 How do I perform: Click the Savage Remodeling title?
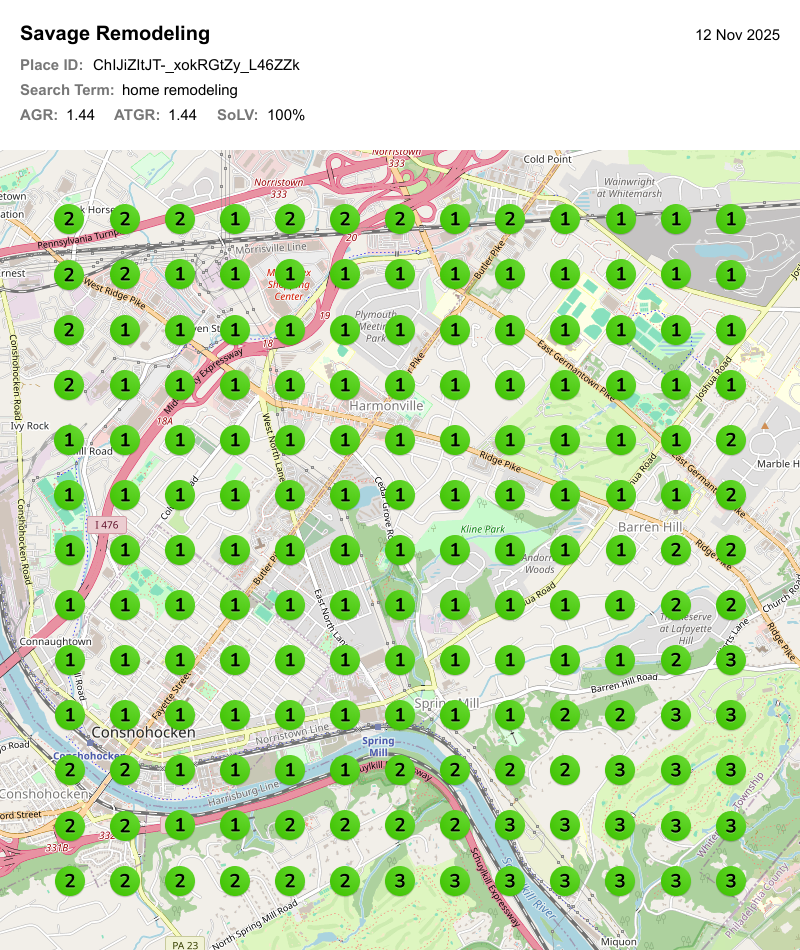point(115,33)
